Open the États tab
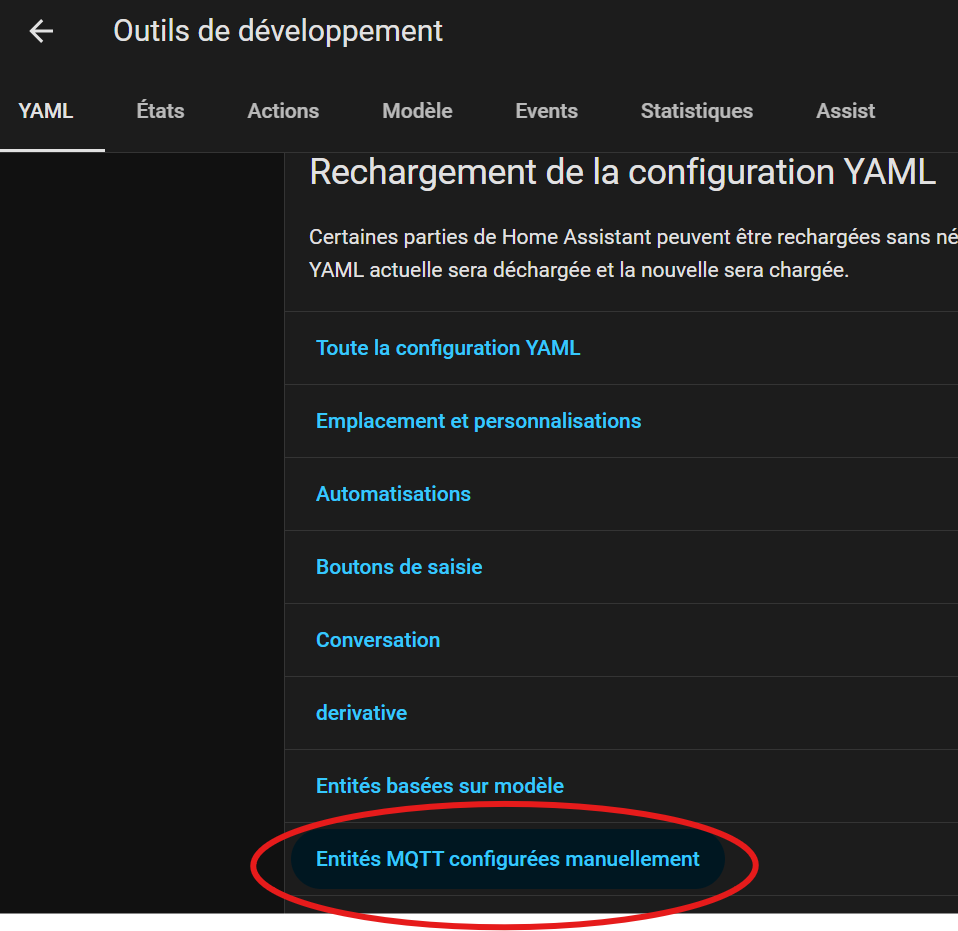The image size is (958, 931). coord(160,112)
